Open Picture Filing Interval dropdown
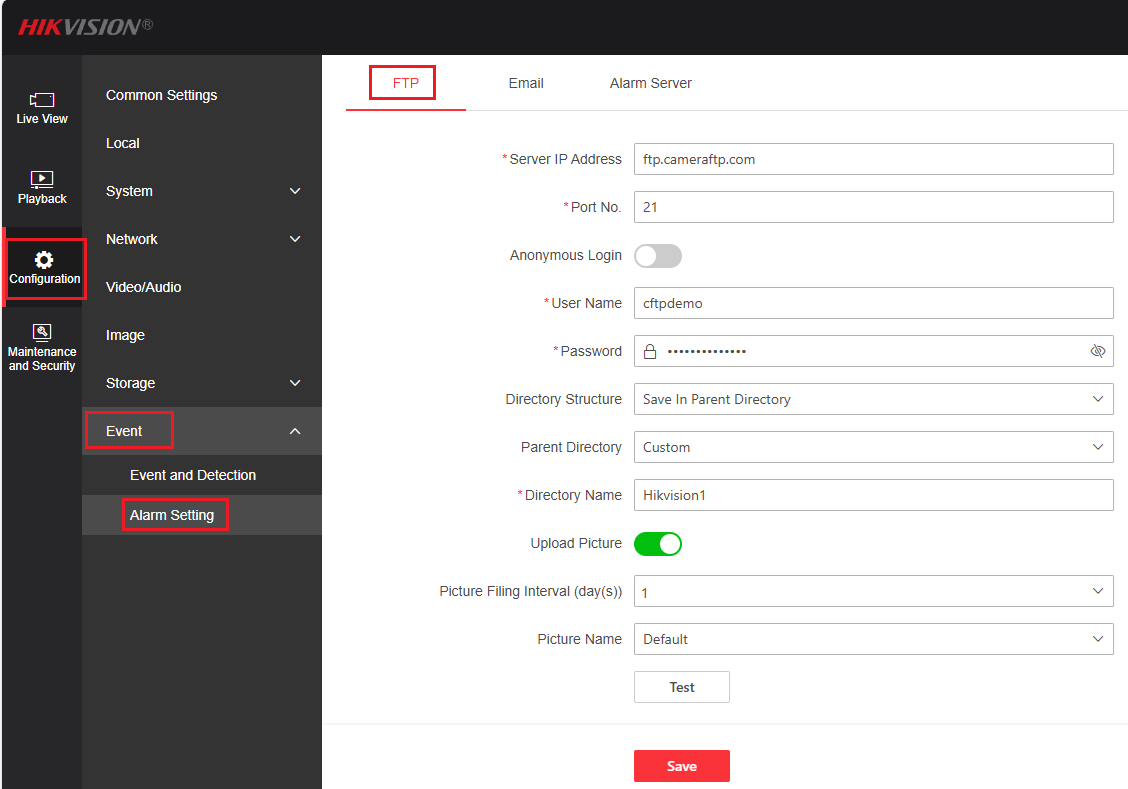Viewport: 1128px width, 789px height. tap(873, 592)
